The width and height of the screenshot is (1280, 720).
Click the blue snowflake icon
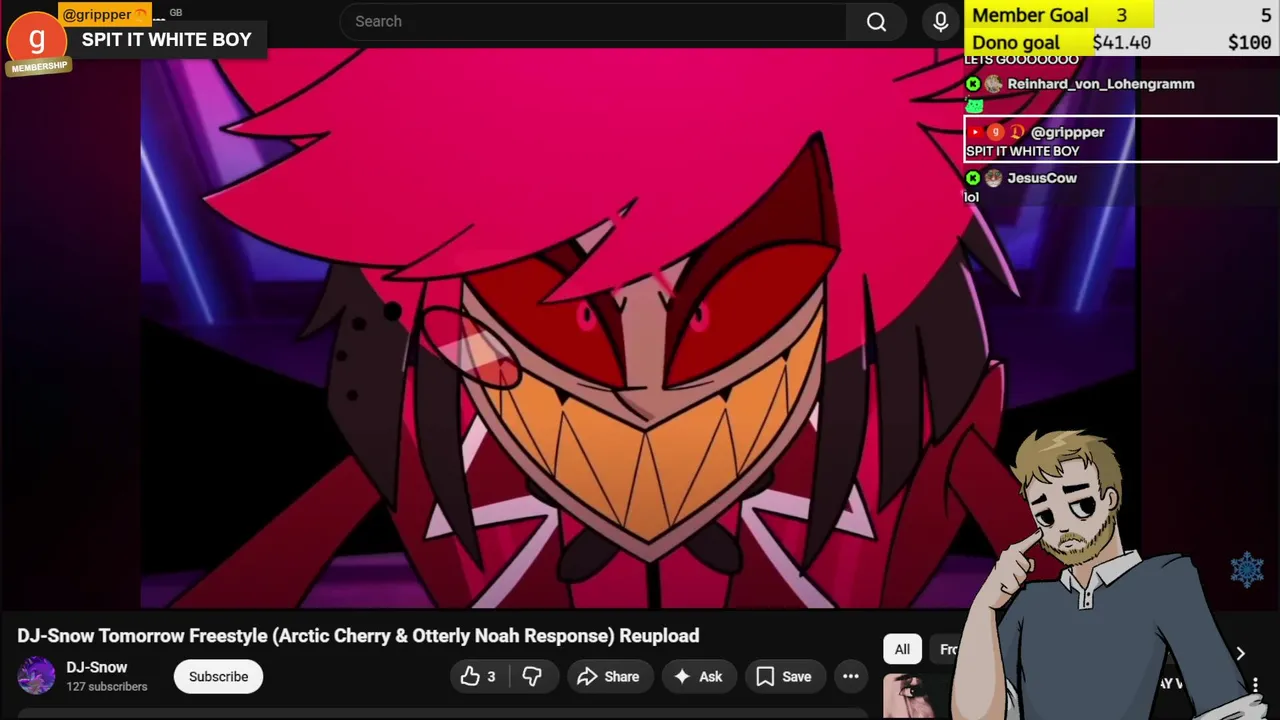(1247, 568)
